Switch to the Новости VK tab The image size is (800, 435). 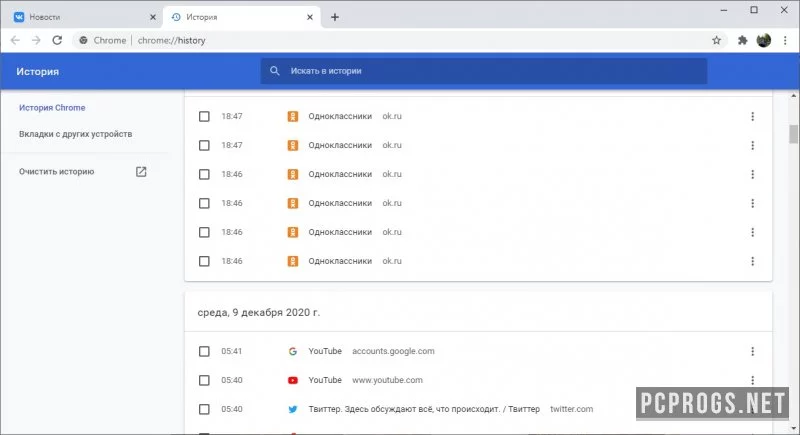click(x=84, y=17)
